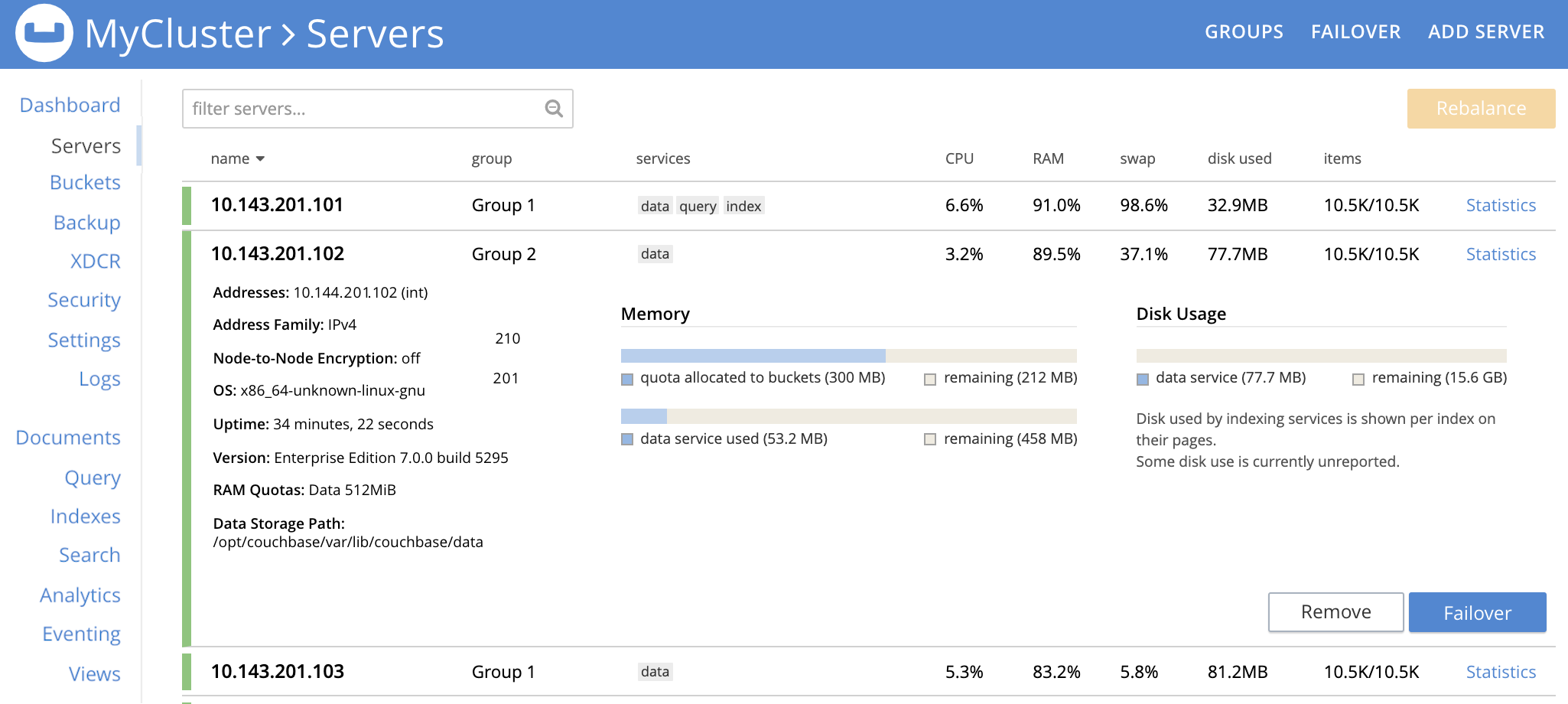Open GROUPS from the top navigation
The width and height of the screenshot is (1568, 704).
pyautogui.click(x=1244, y=31)
